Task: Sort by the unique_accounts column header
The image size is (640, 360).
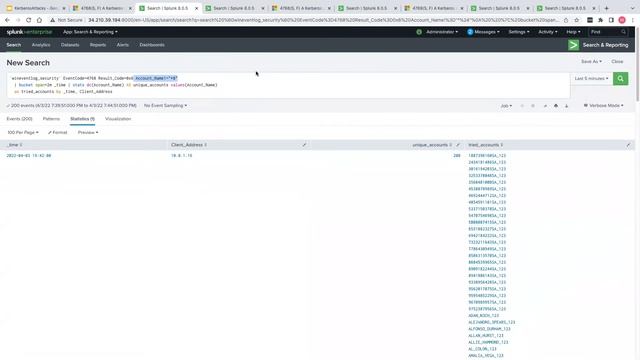Action: point(432,145)
